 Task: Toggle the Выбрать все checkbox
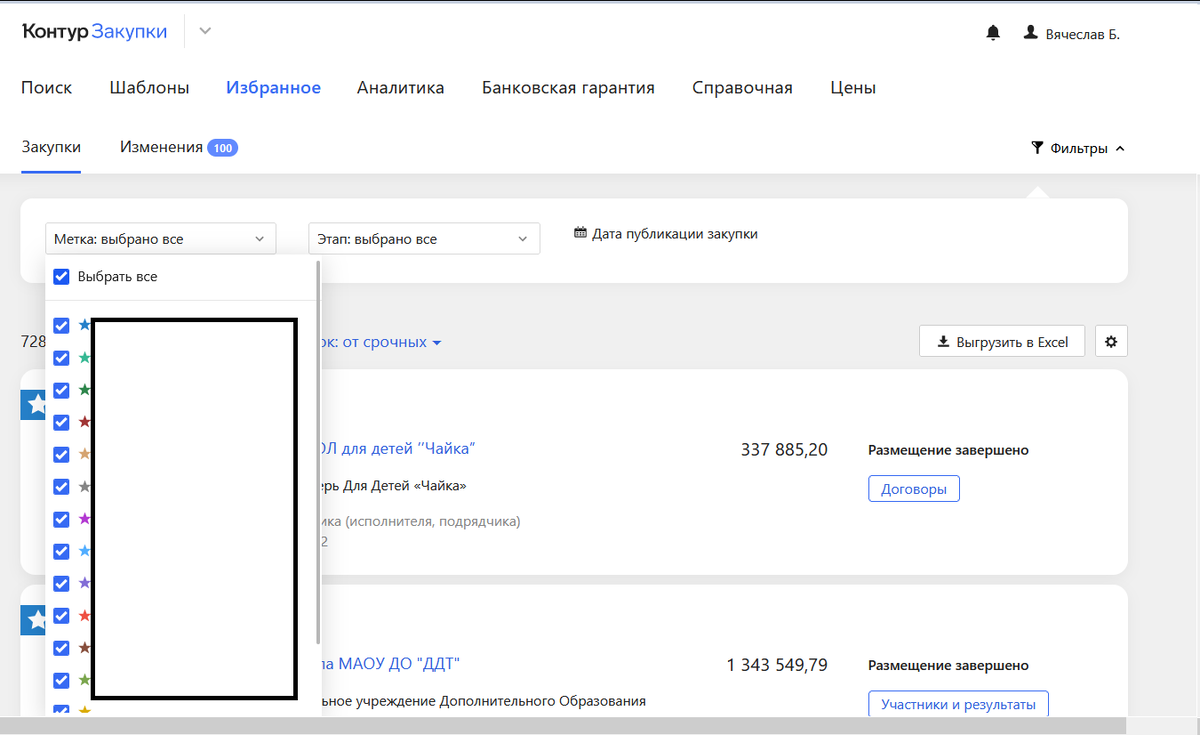coord(61,277)
